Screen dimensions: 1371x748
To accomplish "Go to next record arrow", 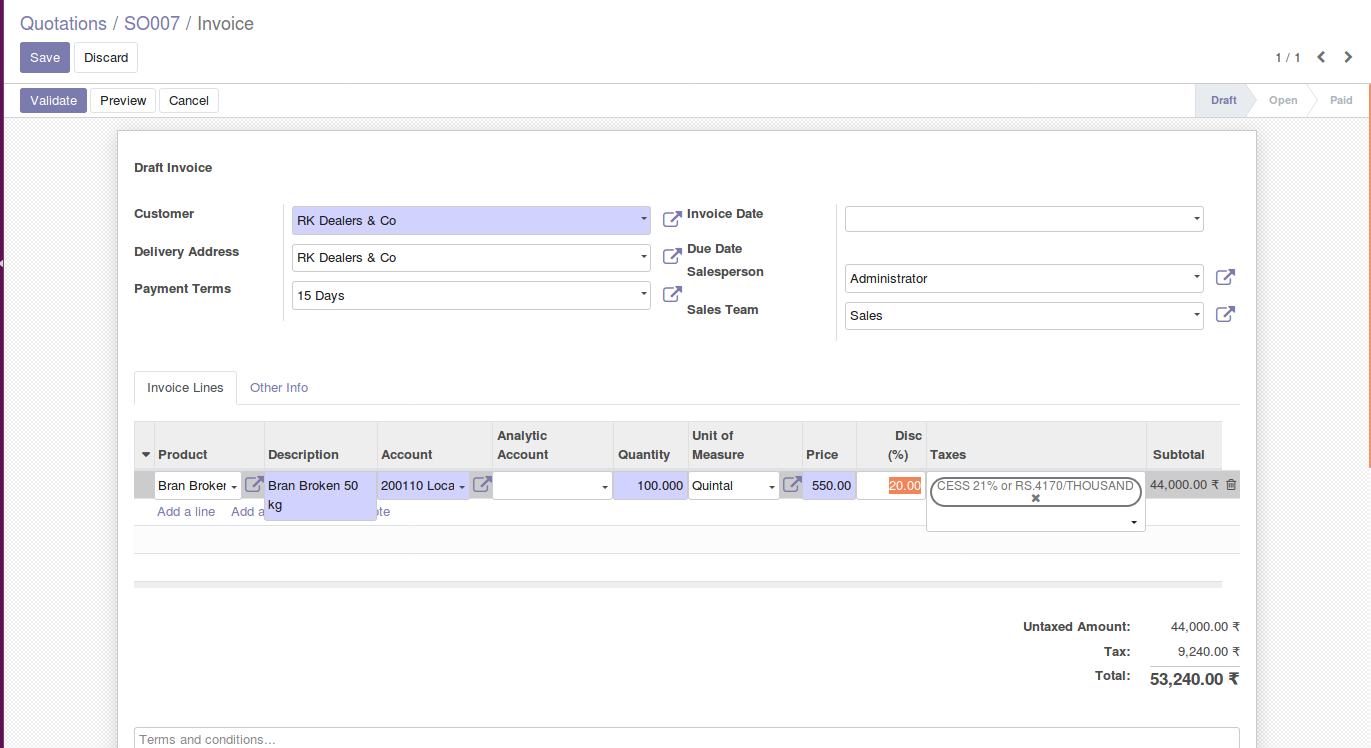I will pos(1348,58).
